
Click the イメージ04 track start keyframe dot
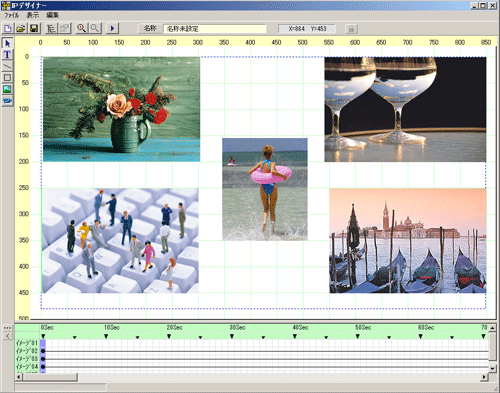43,367
